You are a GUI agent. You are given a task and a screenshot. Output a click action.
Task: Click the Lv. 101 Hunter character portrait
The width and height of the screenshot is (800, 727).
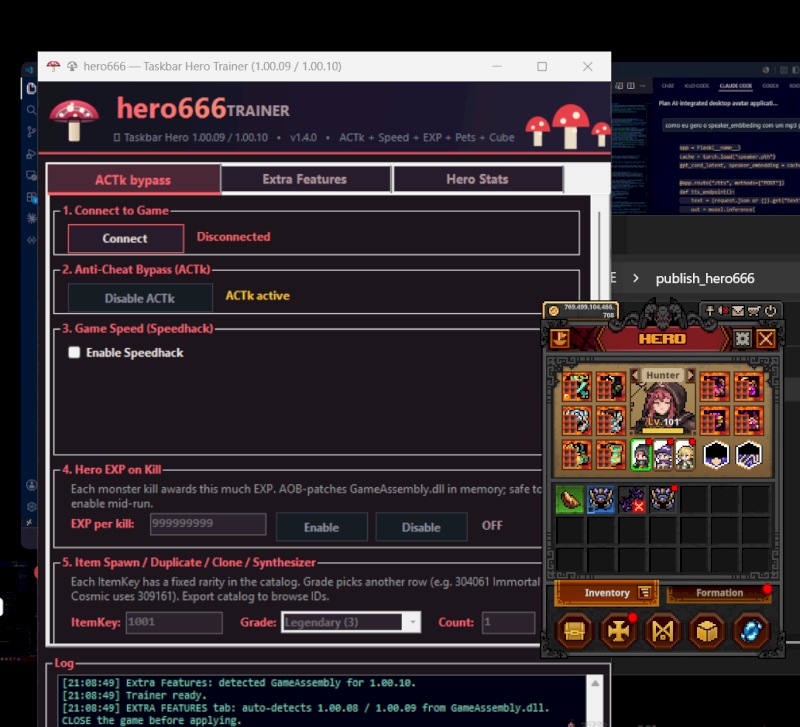[x=663, y=407]
